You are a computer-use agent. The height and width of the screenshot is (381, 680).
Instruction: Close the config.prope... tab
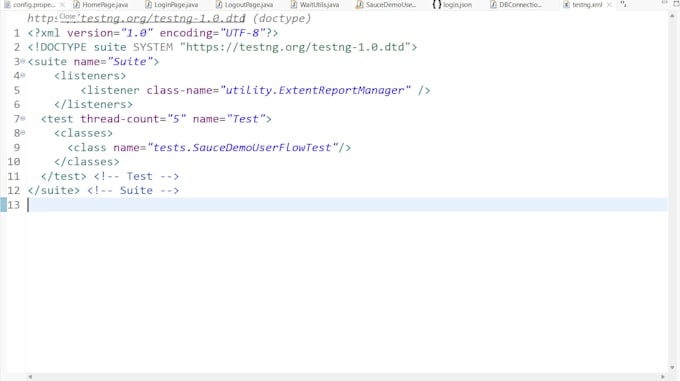click(62, 5)
